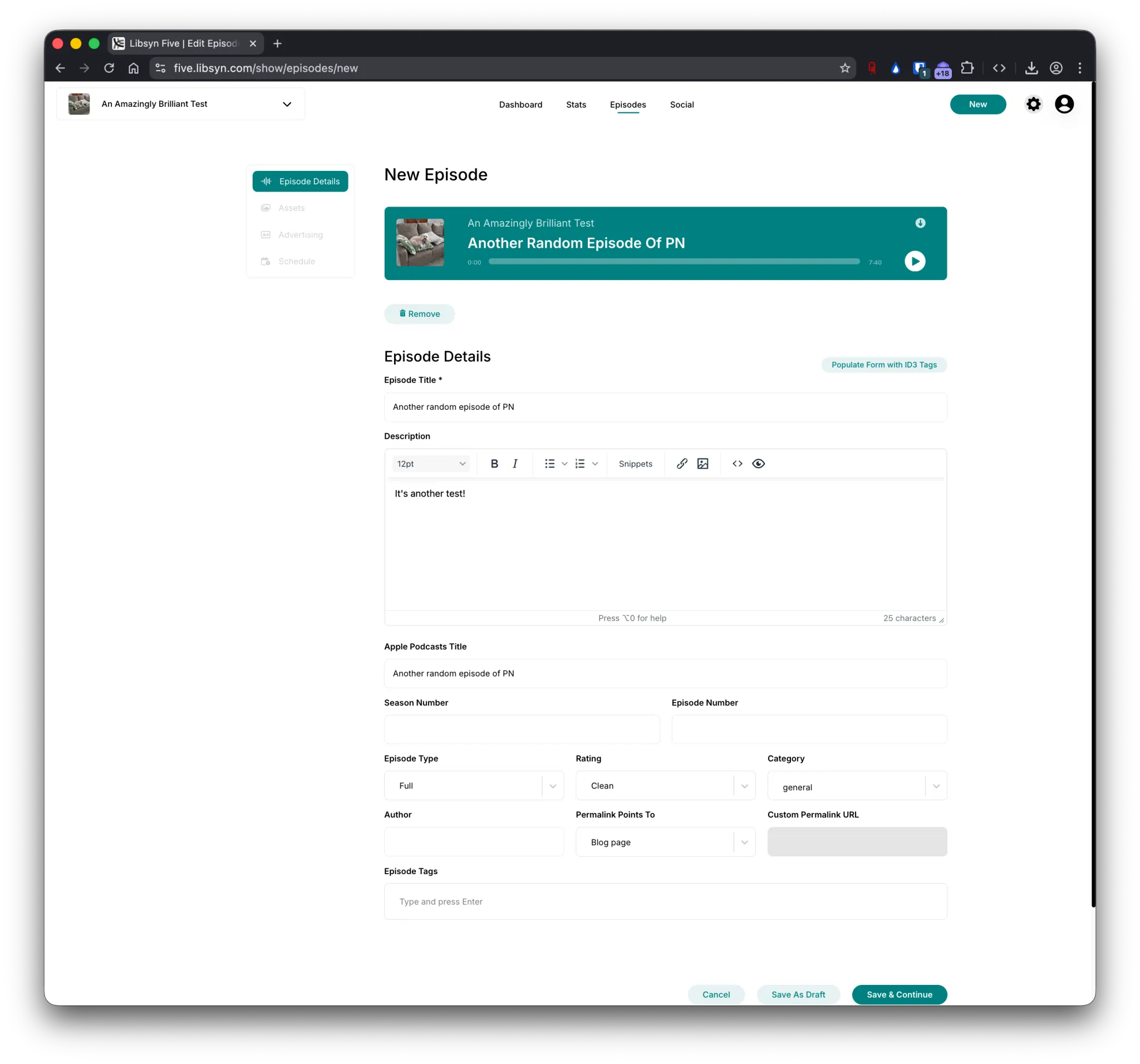Open the settings gear icon

1033,104
